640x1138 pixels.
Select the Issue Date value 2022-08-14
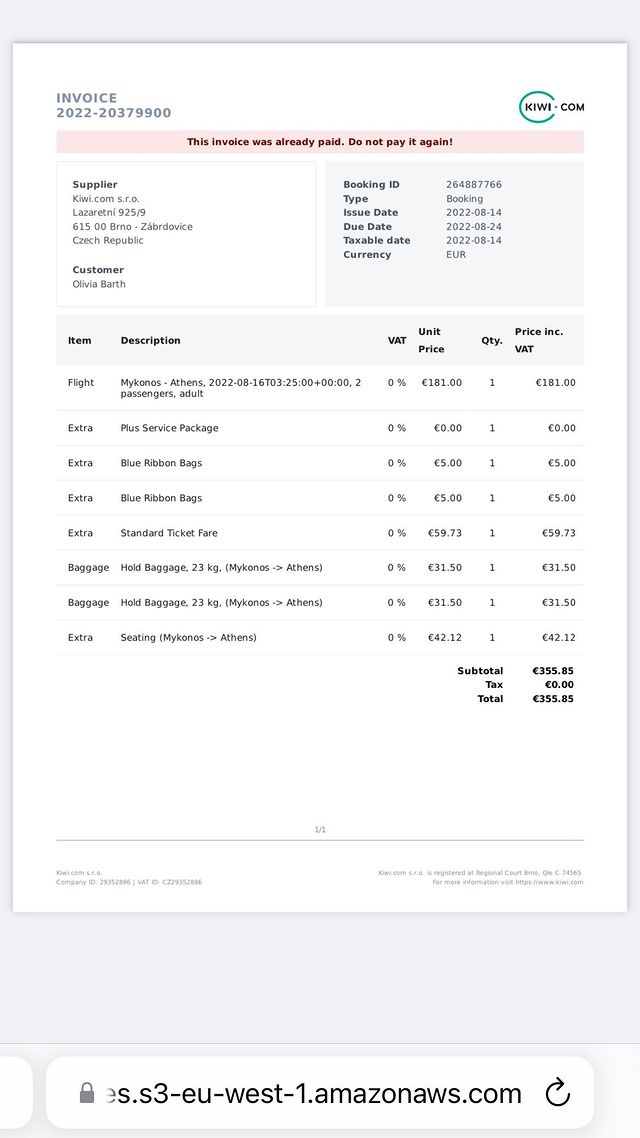click(474, 213)
